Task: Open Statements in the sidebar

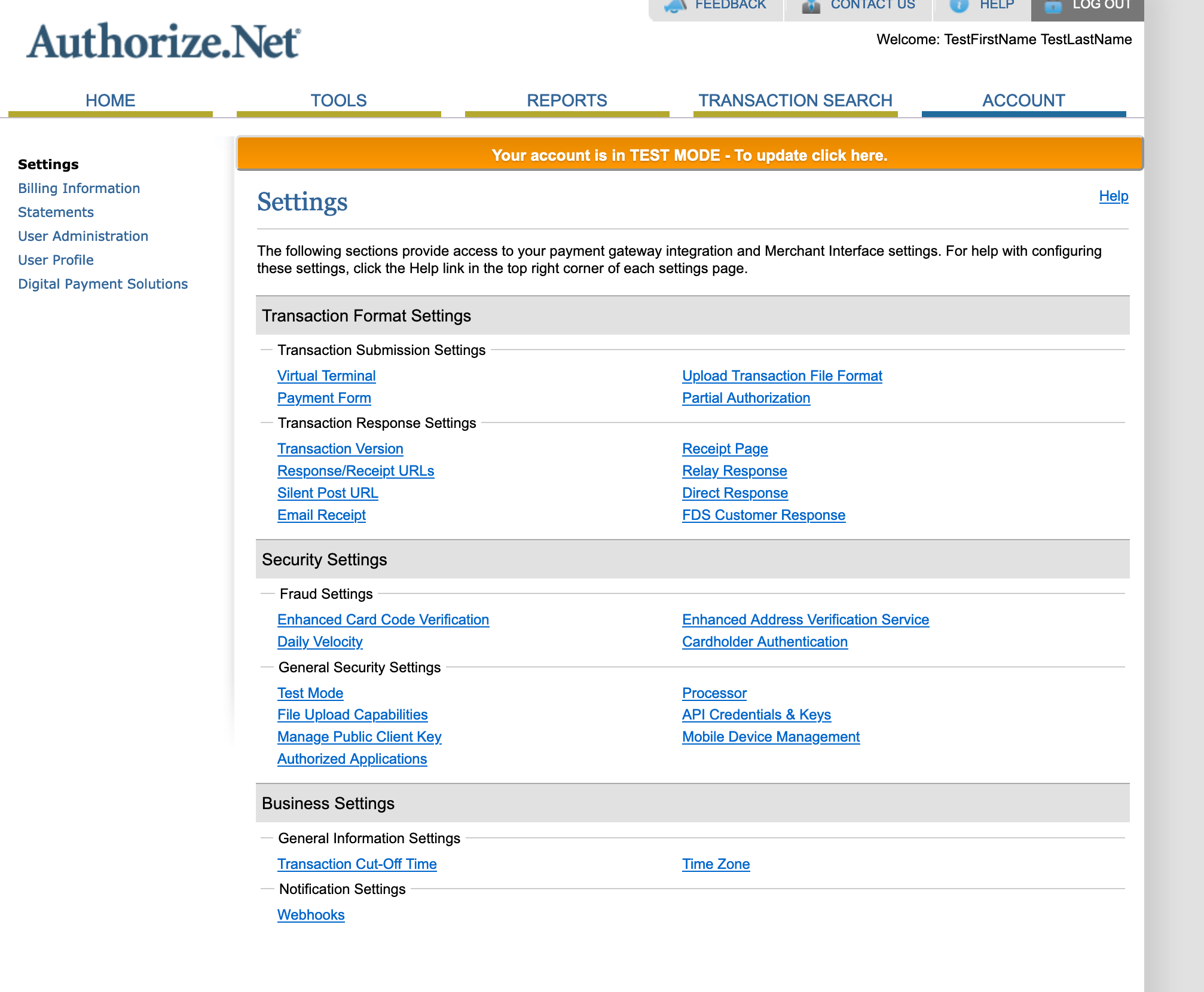Action: 56,212
